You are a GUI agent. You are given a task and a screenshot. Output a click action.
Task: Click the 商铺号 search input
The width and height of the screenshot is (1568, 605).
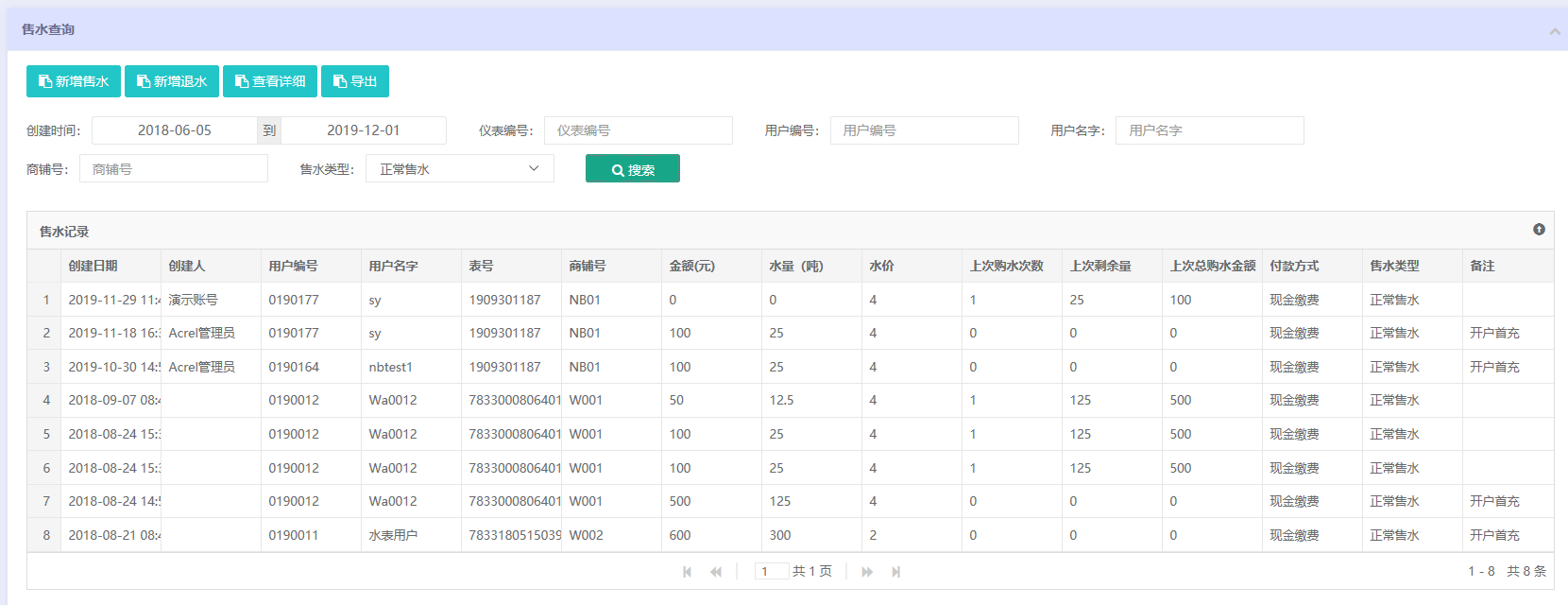174,169
